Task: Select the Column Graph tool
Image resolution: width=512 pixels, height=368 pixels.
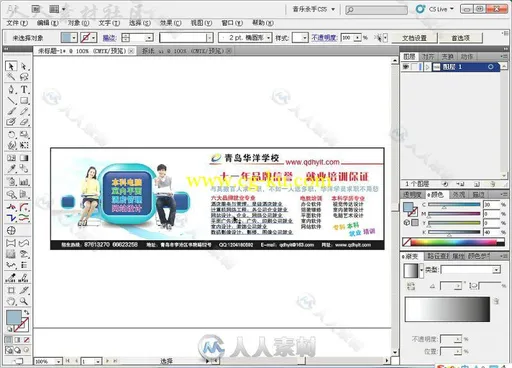Action: coord(24,182)
